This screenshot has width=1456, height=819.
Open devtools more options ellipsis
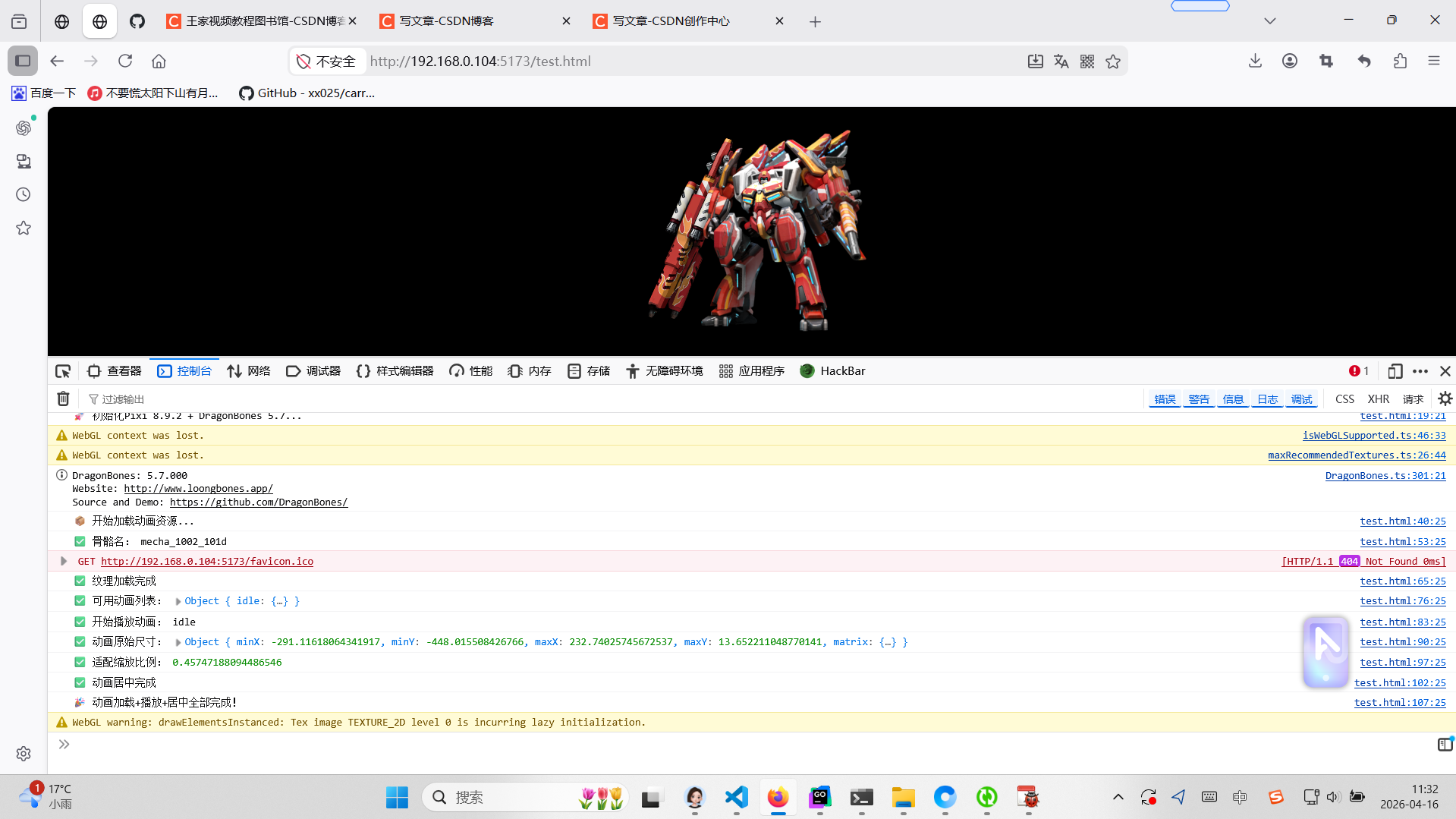(x=1420, y=371)
